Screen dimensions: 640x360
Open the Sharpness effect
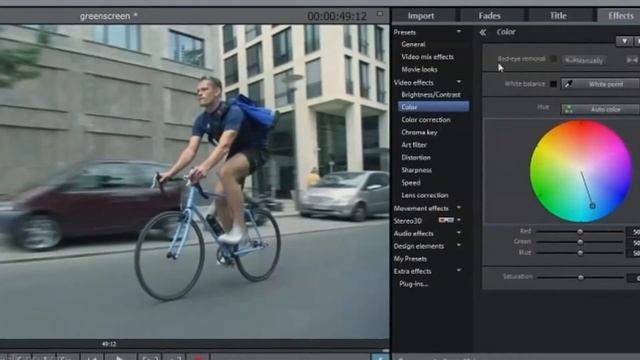pyautogui.click(x=416, y=170)
